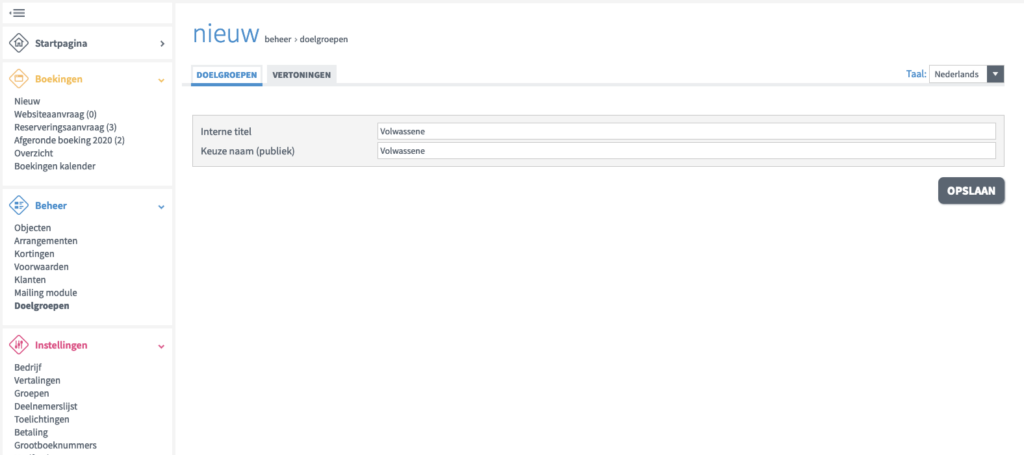Open Afgeronde boeking 2020 (2)

point(69,140)
